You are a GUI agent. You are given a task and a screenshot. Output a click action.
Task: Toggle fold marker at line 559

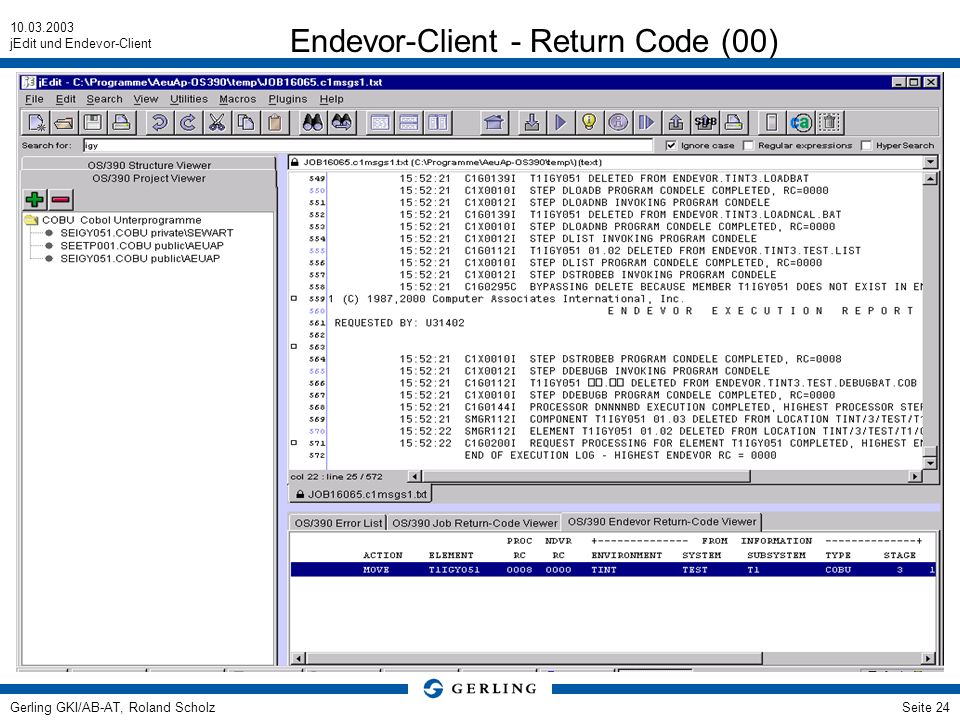tap(294, 299)
